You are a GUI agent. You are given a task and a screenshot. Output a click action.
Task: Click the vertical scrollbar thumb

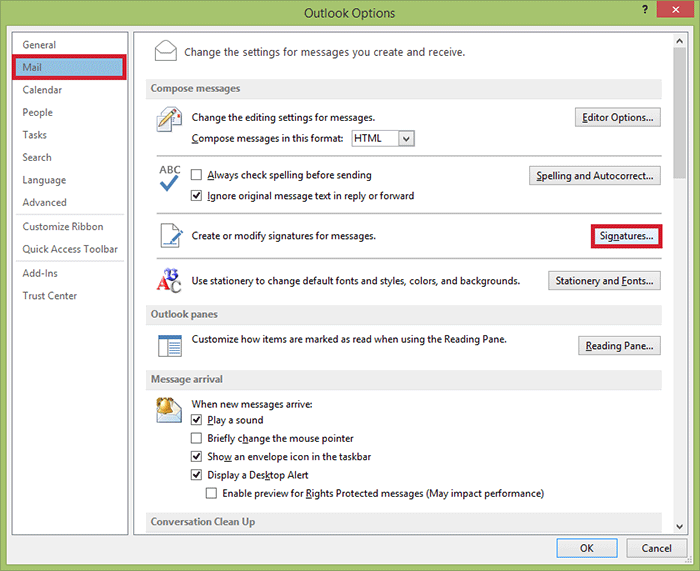tap(679, 113)
